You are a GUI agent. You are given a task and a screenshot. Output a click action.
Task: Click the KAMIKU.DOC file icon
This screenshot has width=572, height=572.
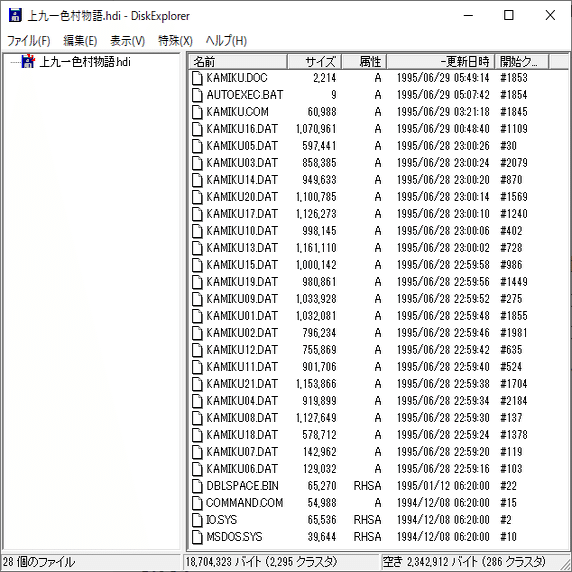(x=197, y=78)
